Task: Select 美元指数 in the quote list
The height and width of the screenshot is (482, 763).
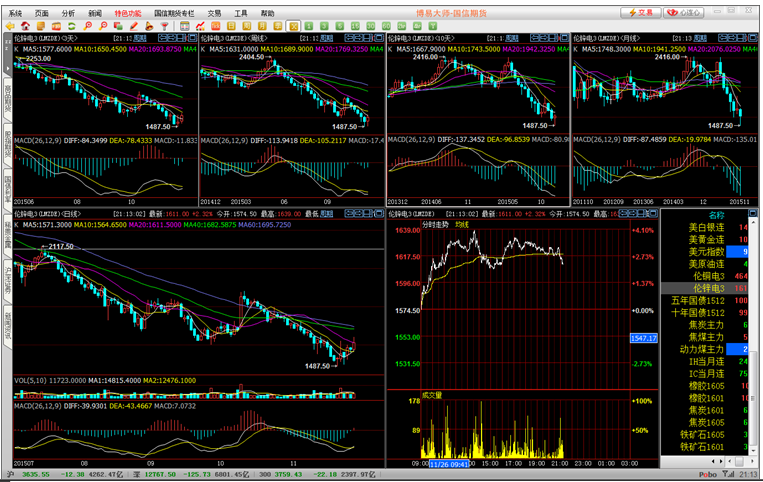Action: coord(708,252)
